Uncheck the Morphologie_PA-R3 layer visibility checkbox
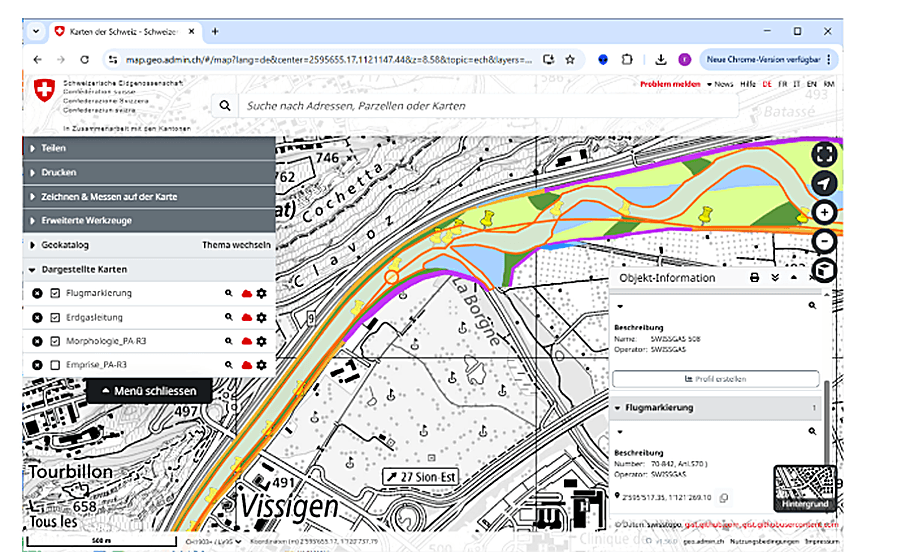897x552 pixels. pos(55,341)
